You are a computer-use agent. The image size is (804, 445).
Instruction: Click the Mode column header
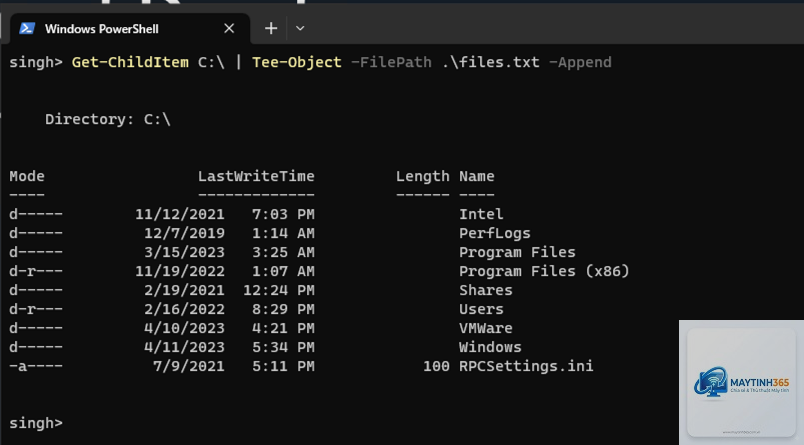(x=27, y=176)
